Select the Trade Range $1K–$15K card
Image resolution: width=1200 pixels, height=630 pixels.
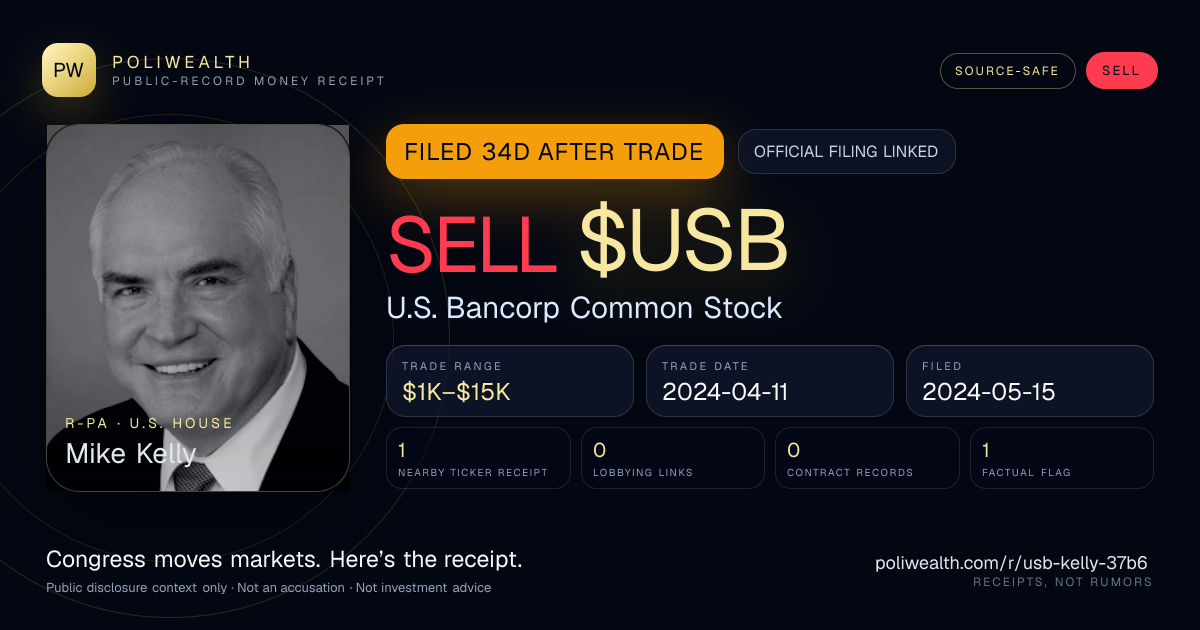[x=510, y=381]
